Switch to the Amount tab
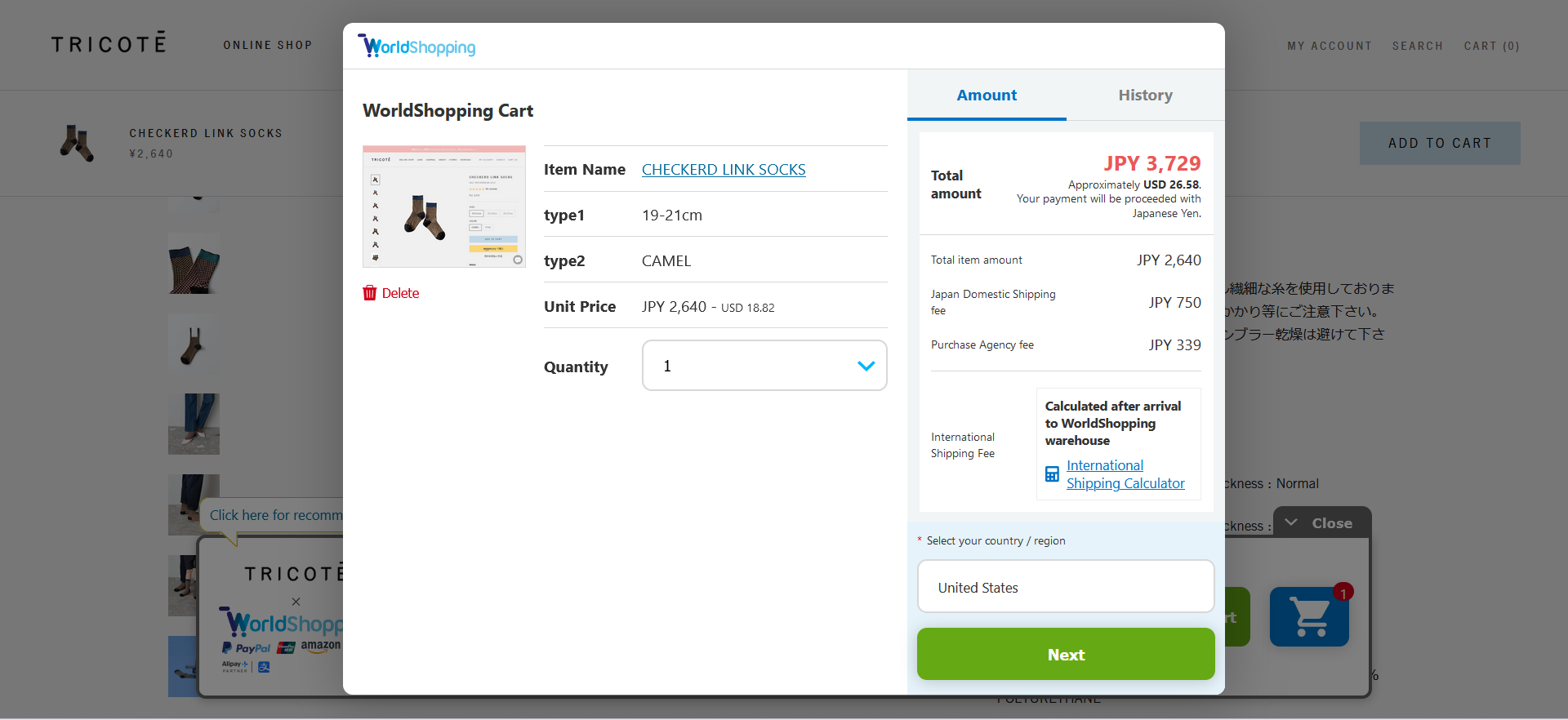 [987, 96]
